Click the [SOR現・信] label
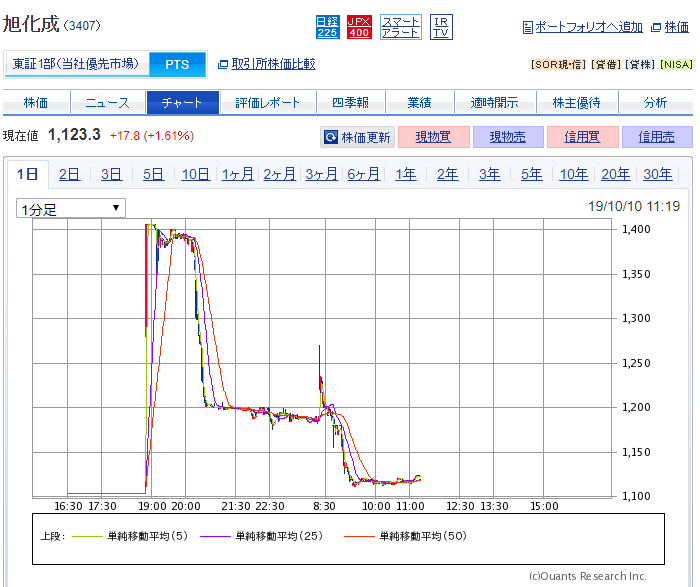Image resolution: width=700 pixels, height=587 pixels. pyautogui.click(x=558, y=65)
